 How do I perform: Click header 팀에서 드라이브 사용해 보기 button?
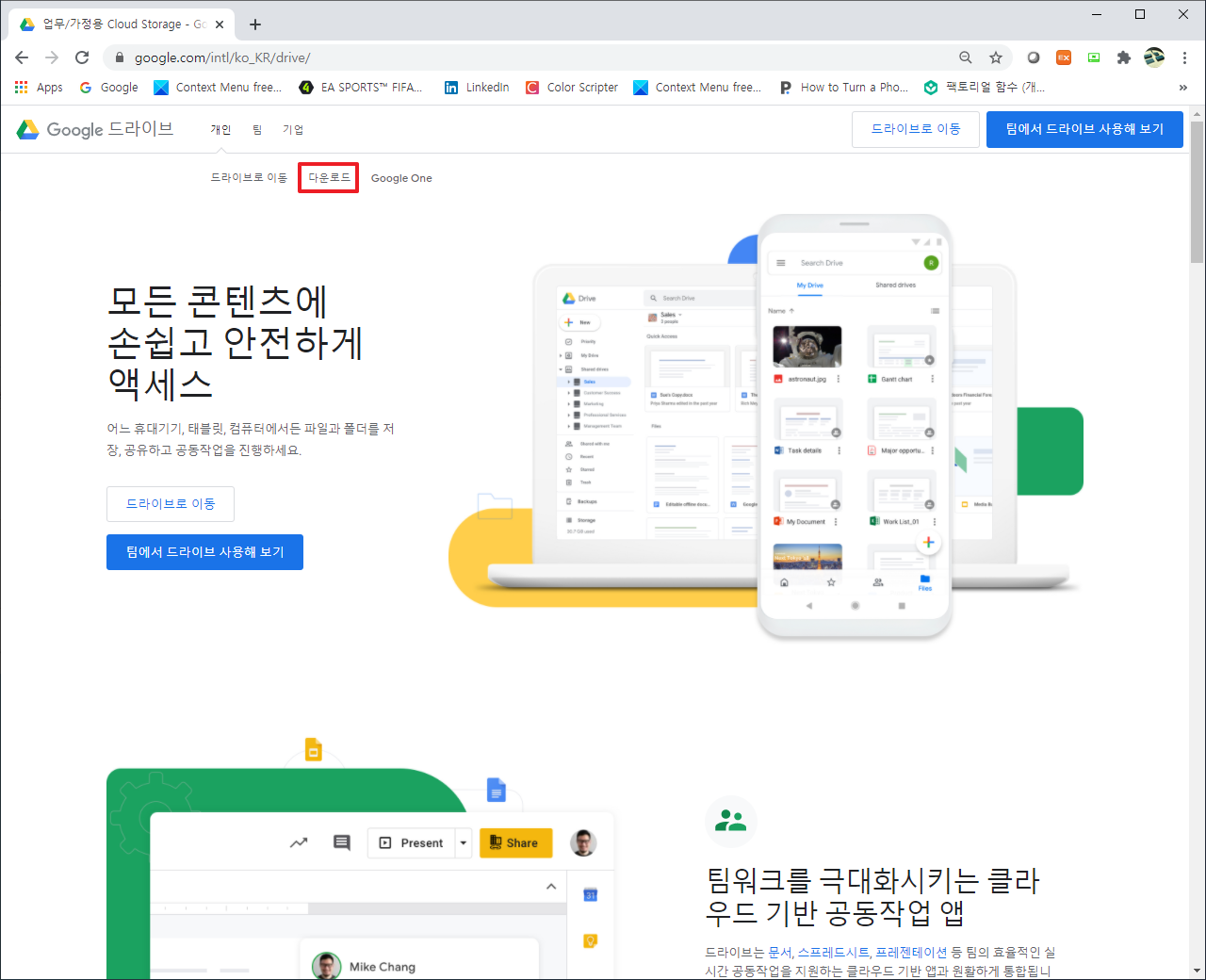pyautogui.click(x=1084, y=129)
